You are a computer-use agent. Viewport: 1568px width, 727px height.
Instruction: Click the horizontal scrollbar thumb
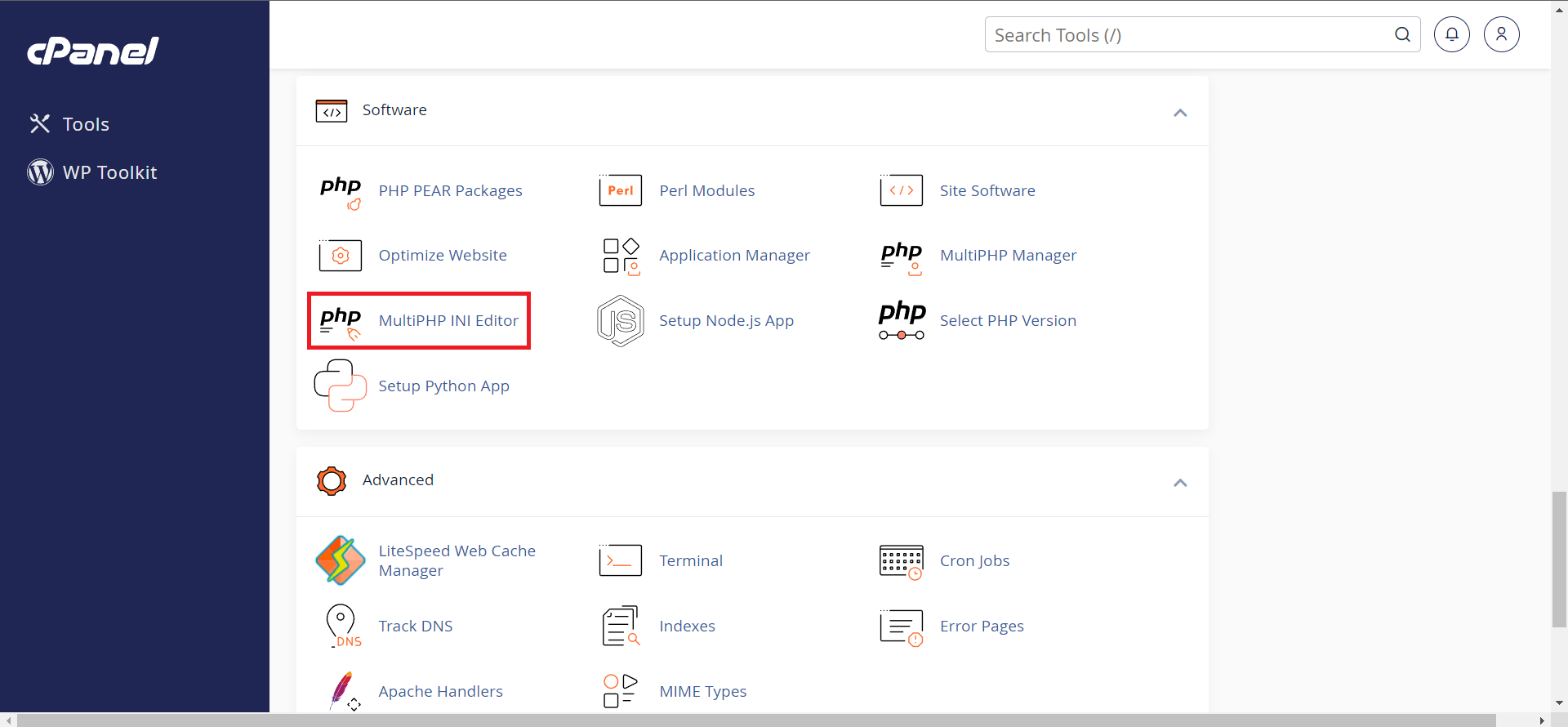756,720
